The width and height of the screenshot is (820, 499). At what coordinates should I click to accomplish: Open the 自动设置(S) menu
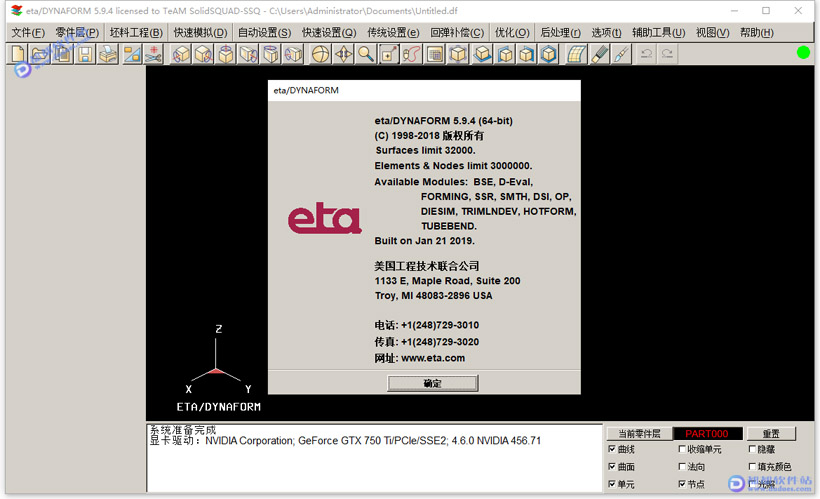click(264, 32)
